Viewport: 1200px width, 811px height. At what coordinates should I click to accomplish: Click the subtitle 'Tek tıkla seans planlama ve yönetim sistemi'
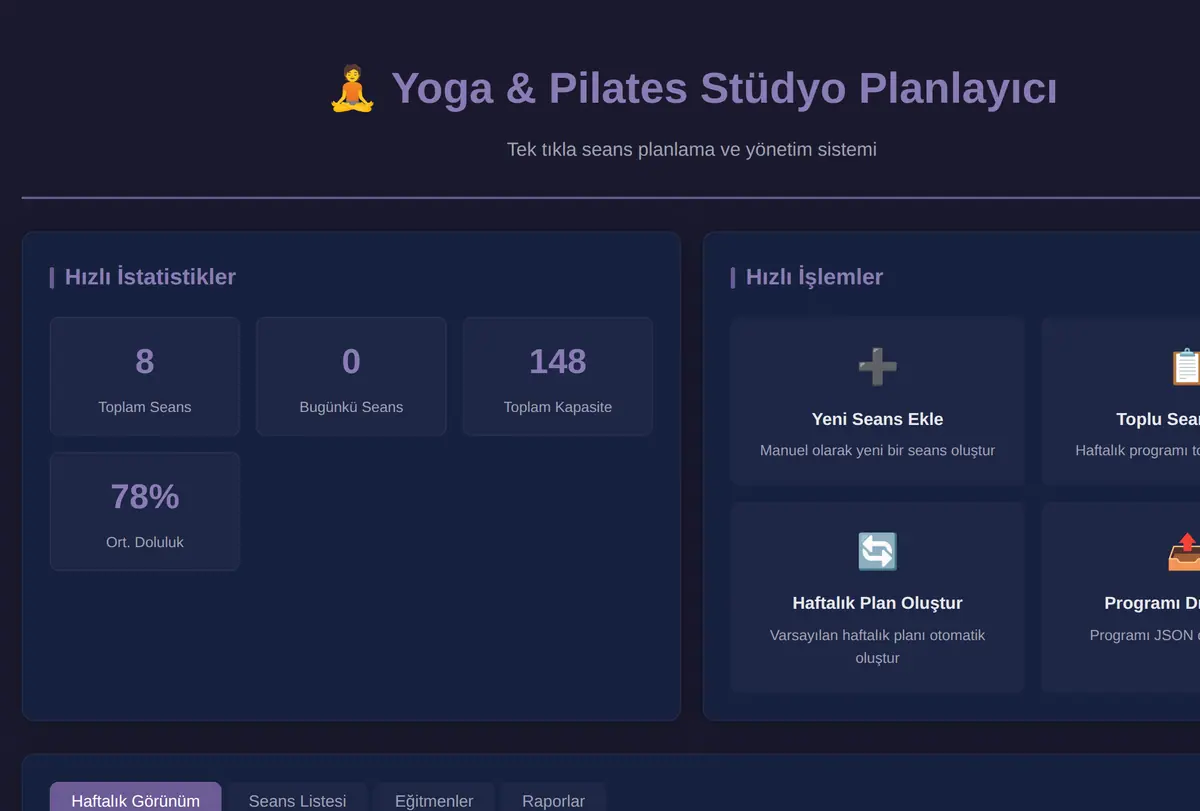click(692, 149)
